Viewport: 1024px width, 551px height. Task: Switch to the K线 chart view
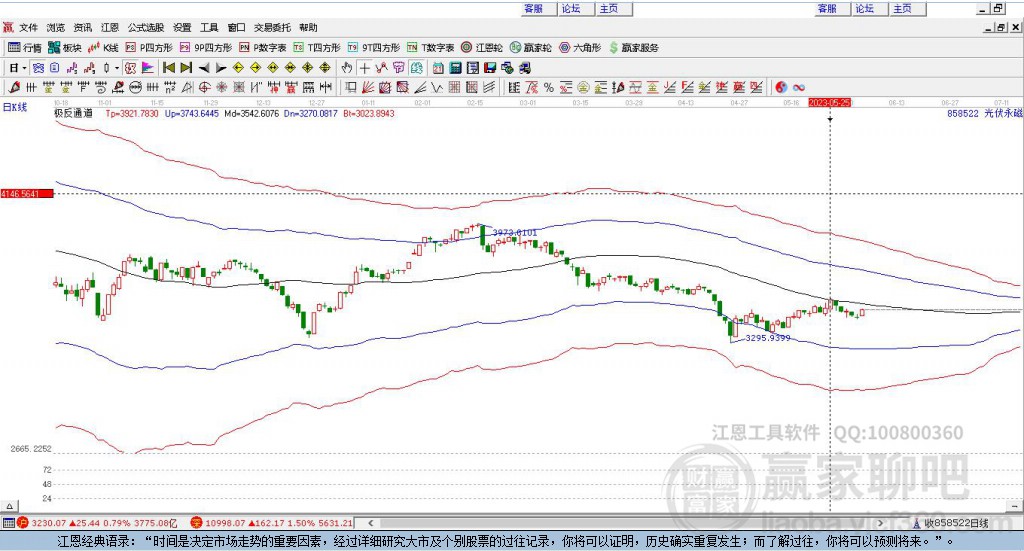click(x=103, y=48)
